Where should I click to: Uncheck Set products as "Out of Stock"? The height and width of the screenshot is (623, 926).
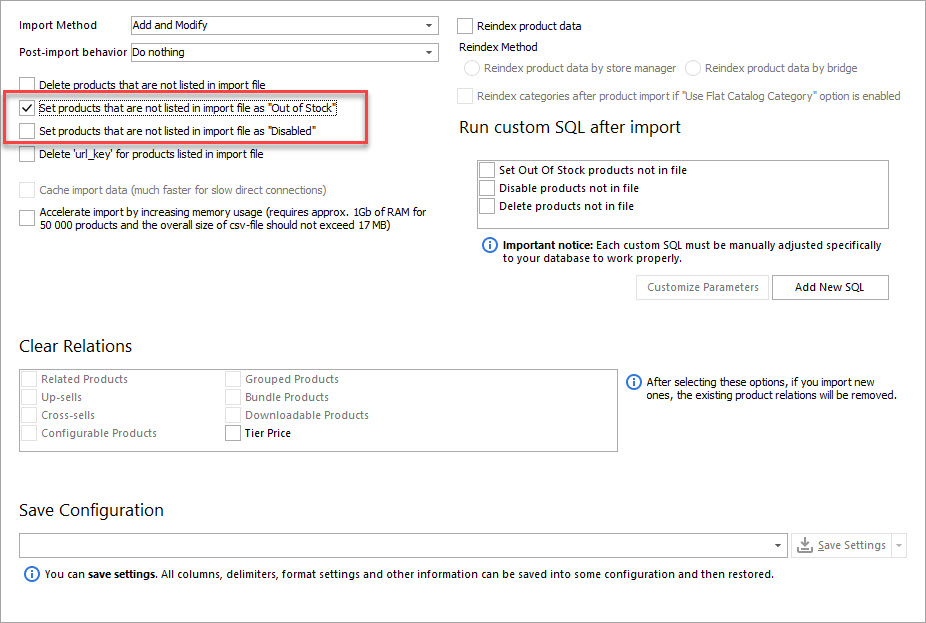27,108
